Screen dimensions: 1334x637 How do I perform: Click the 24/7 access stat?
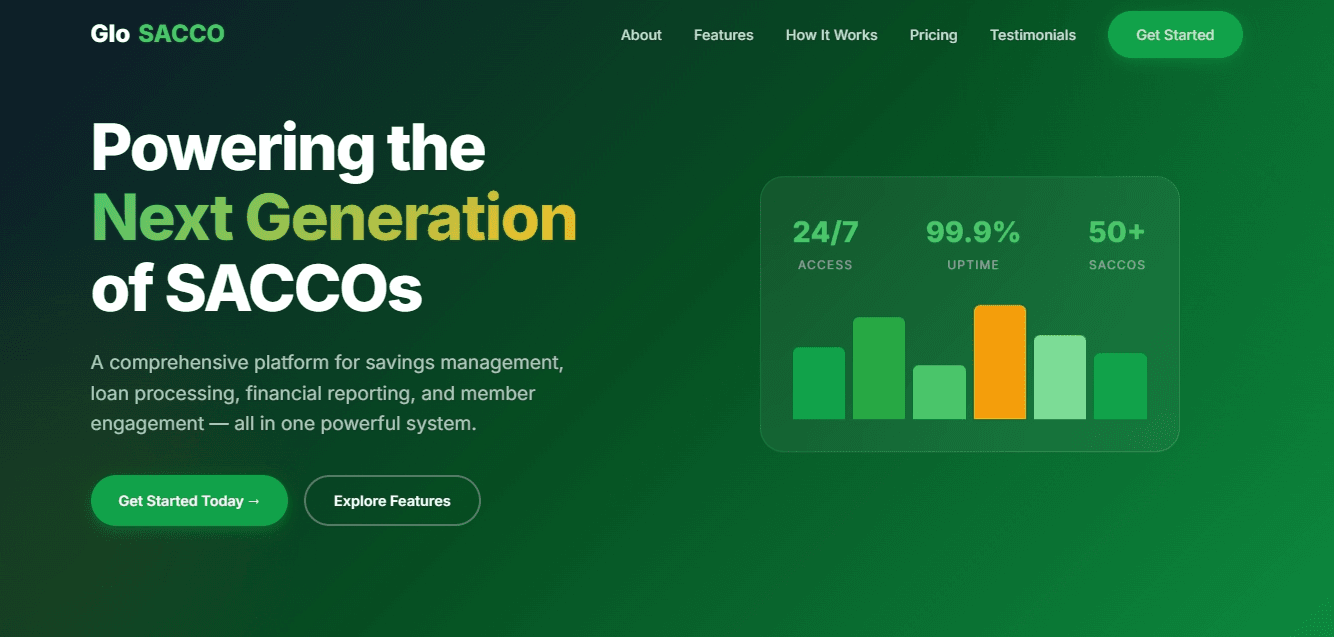pos(825,244)
